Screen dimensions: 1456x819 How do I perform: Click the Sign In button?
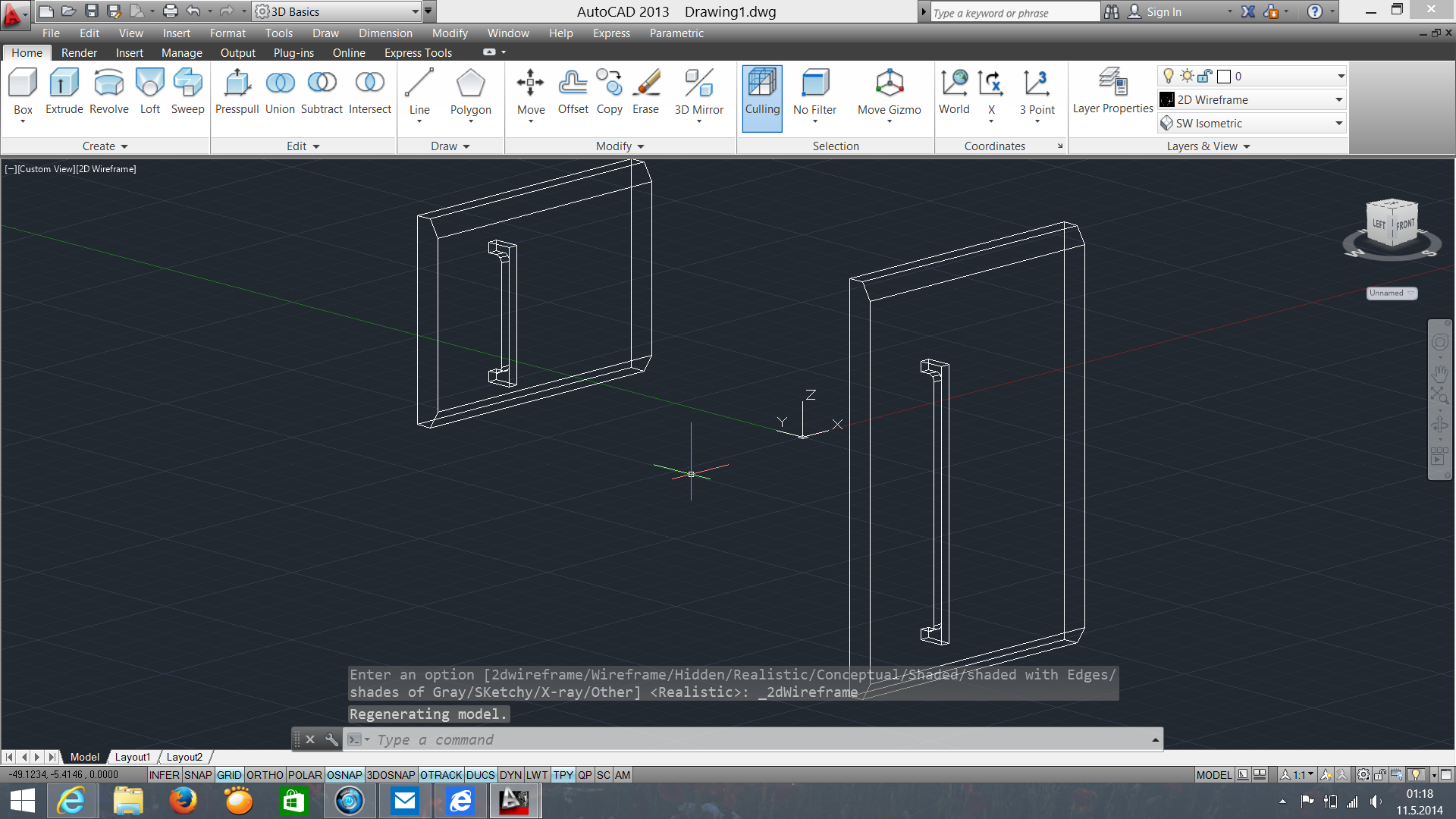[x=1163, y=12]
